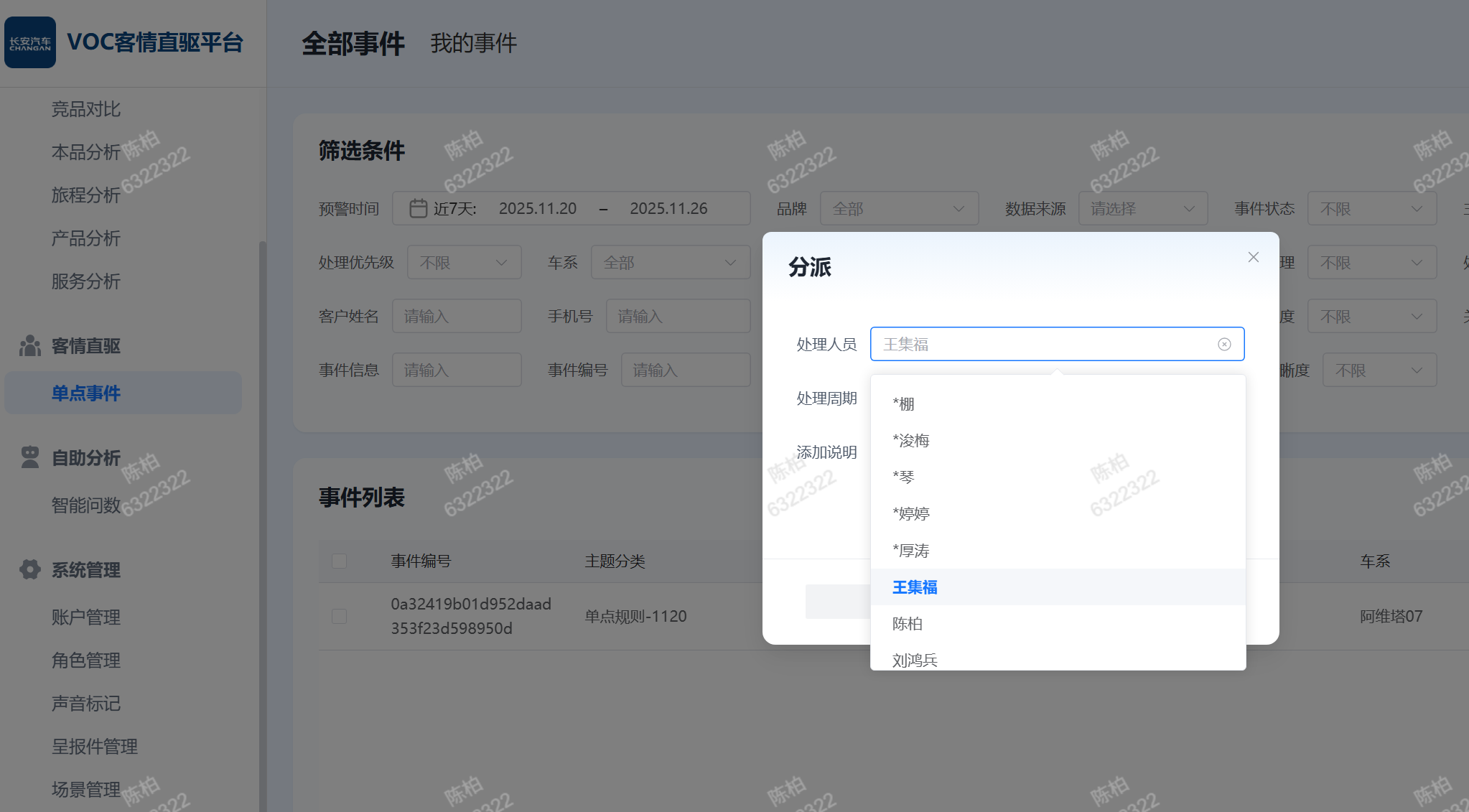
Task: Close the 分派 dialog
Action: (1253, 257)
